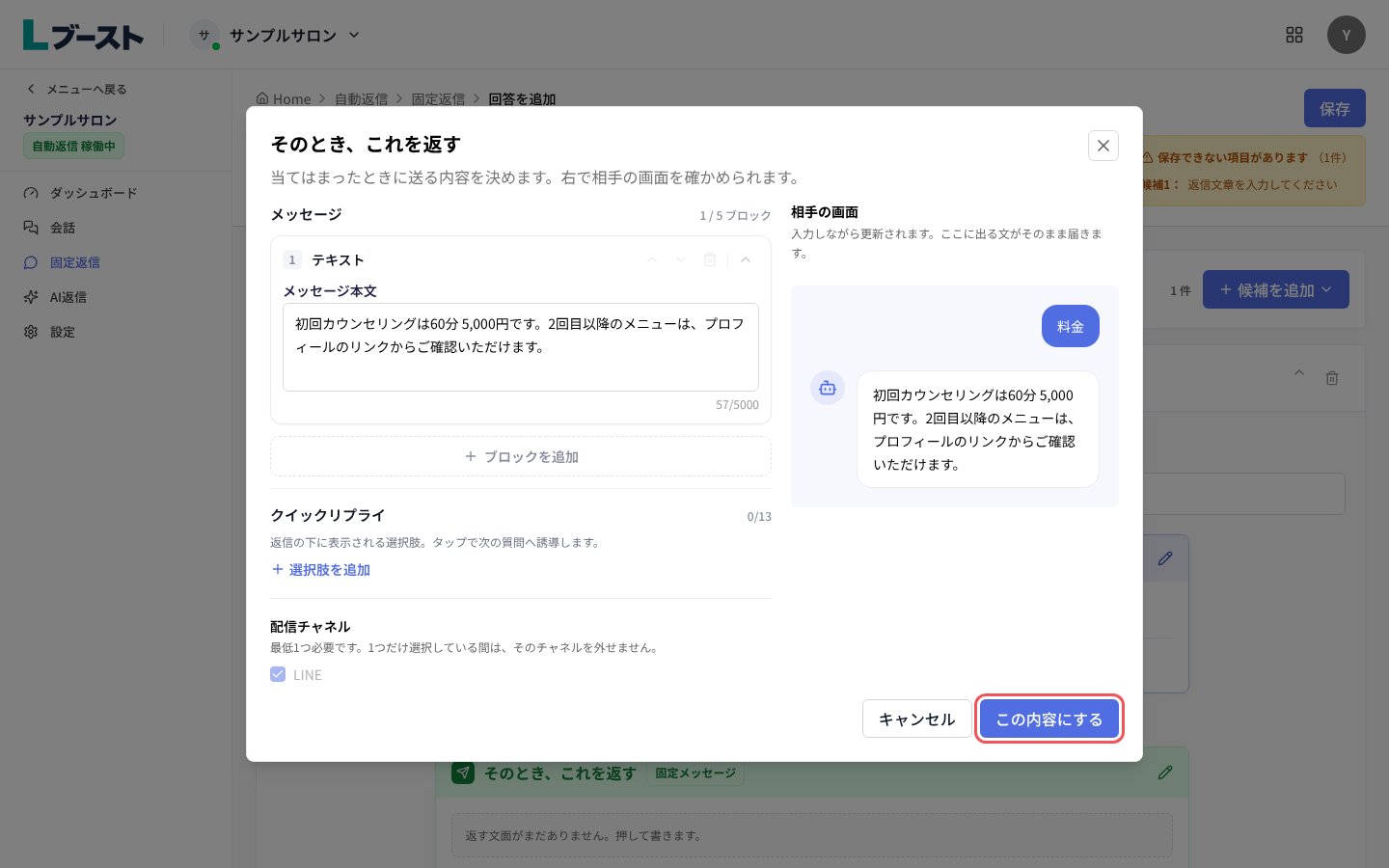
Task: Click the 自動返信 breadcrumb
Action: click(361, 99)
